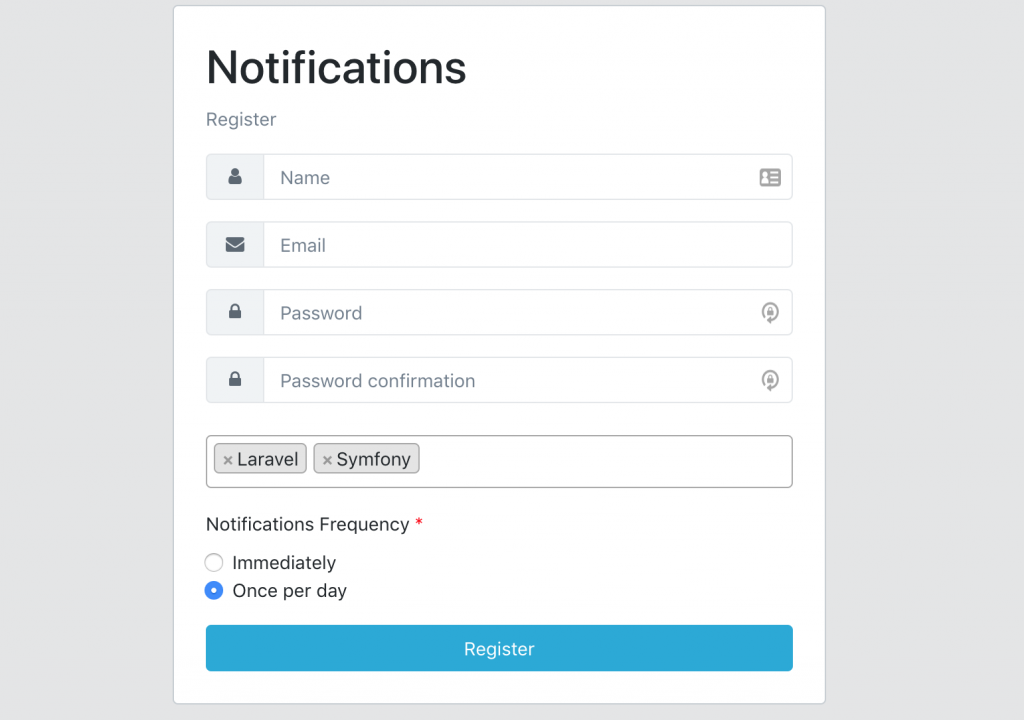Select the Once per day radio option
The height and width of the screenshot is (720, 1024).
(214, 591)
